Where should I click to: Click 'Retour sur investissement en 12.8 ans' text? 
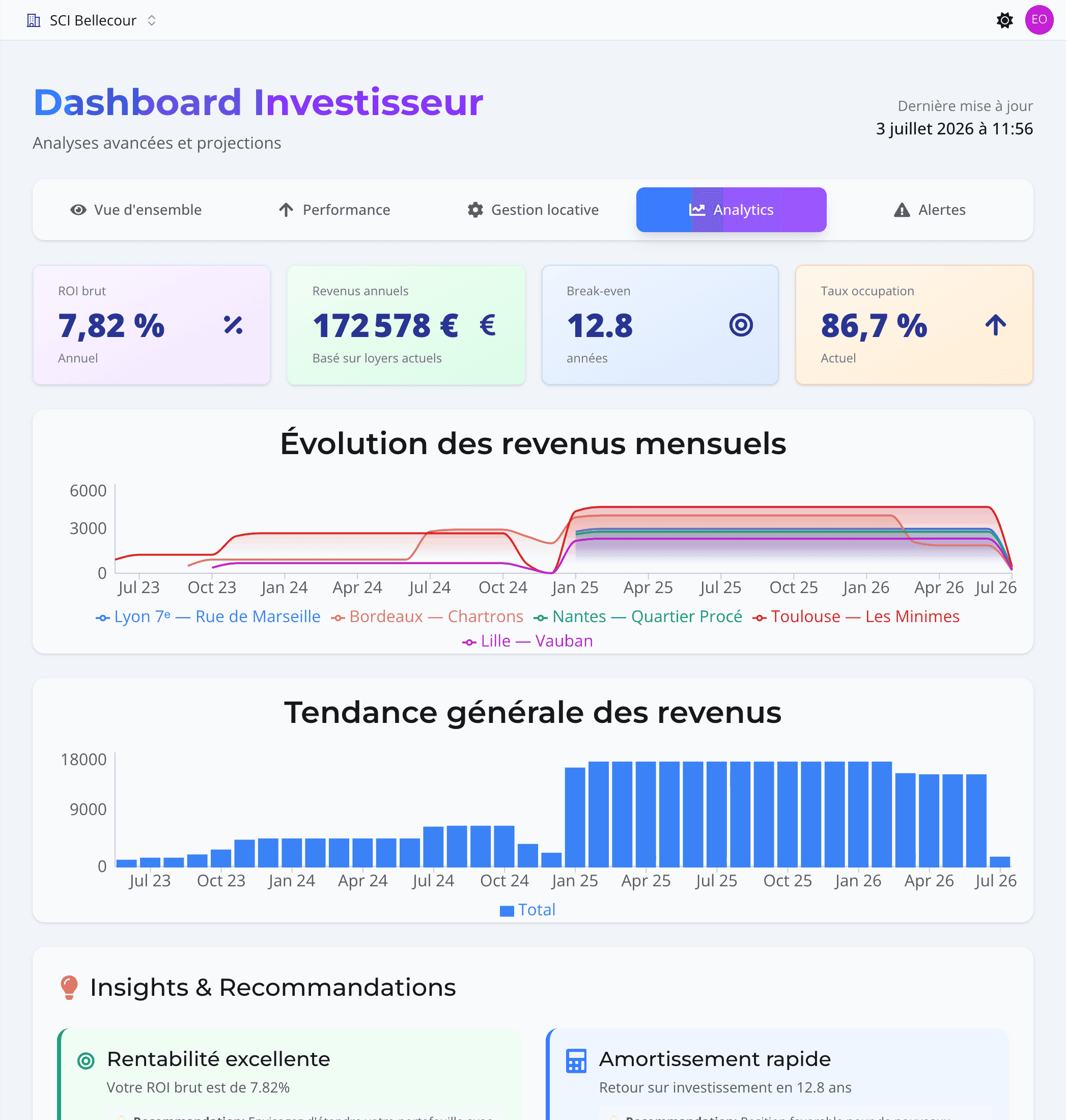point(725,1087)
